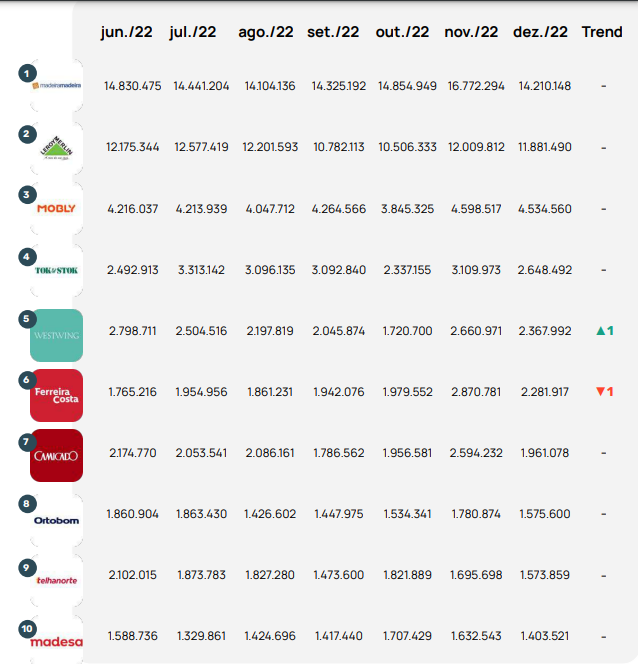This screenshot has height=664, width=638.
Task: Click the Telhanorte logo
Action: tap(57, 579)
